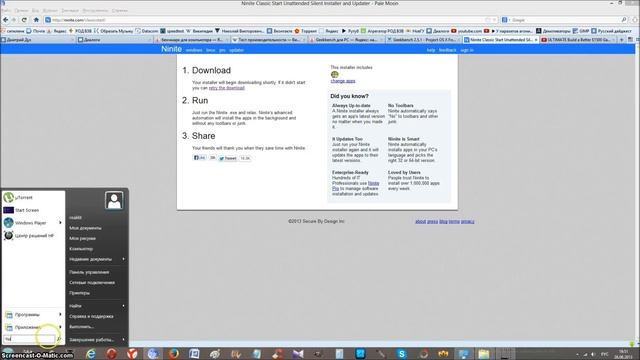Switch to the Geekbench для PC tab
Screen dimensions: 640x360
[x=345, y=40]
